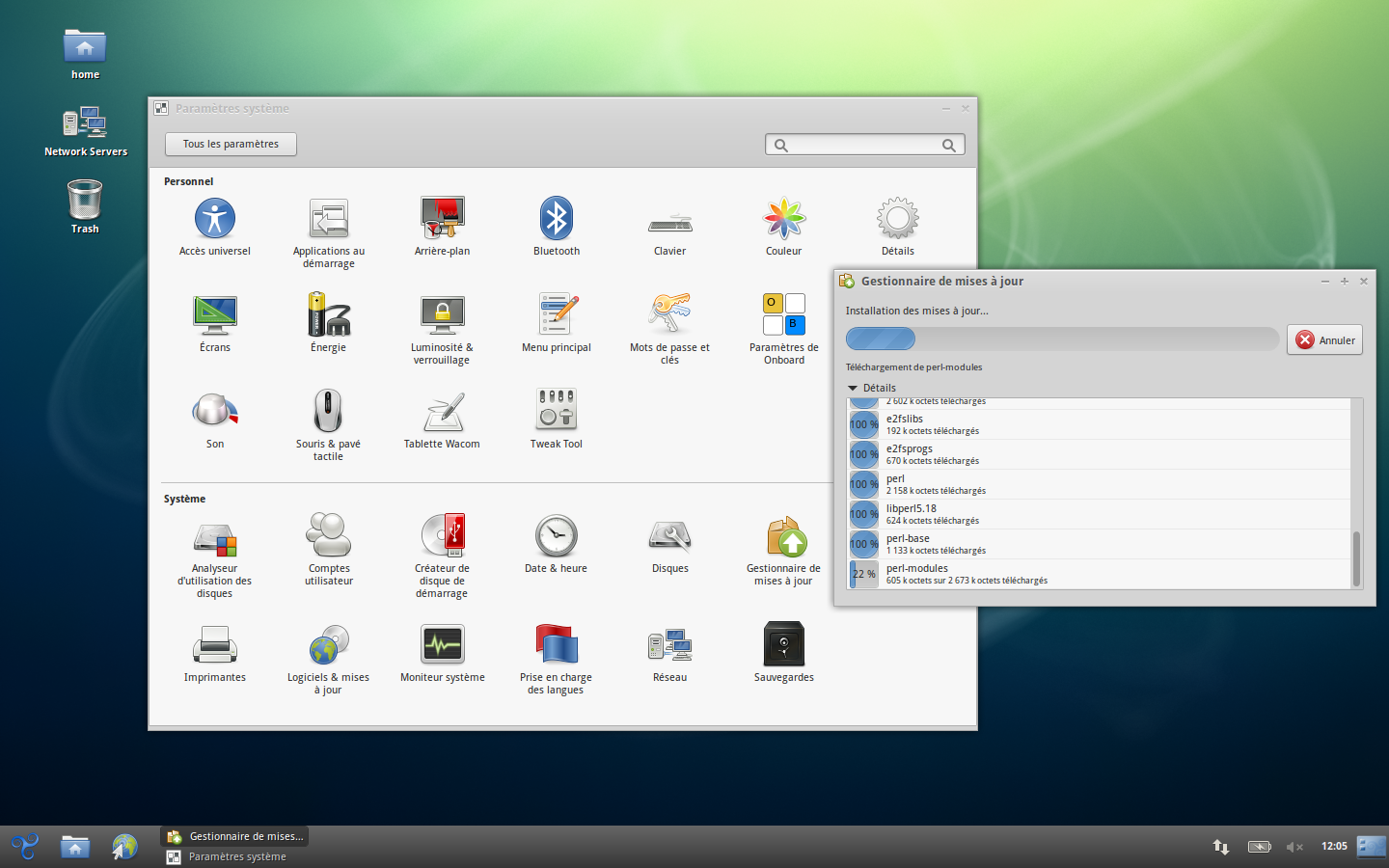Viewport: 1389px width, 868px height.
Task: Minimize the Gestionnaire de mises à jour window
Action: coord(1324,282)
